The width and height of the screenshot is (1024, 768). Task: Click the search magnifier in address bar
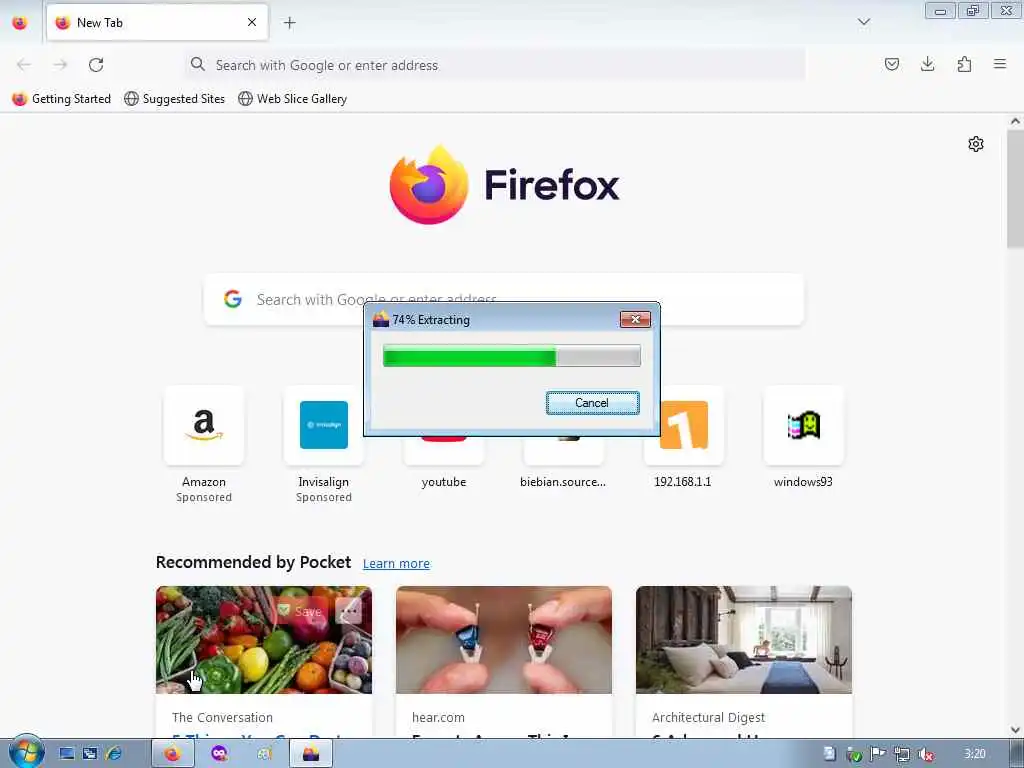197,64
